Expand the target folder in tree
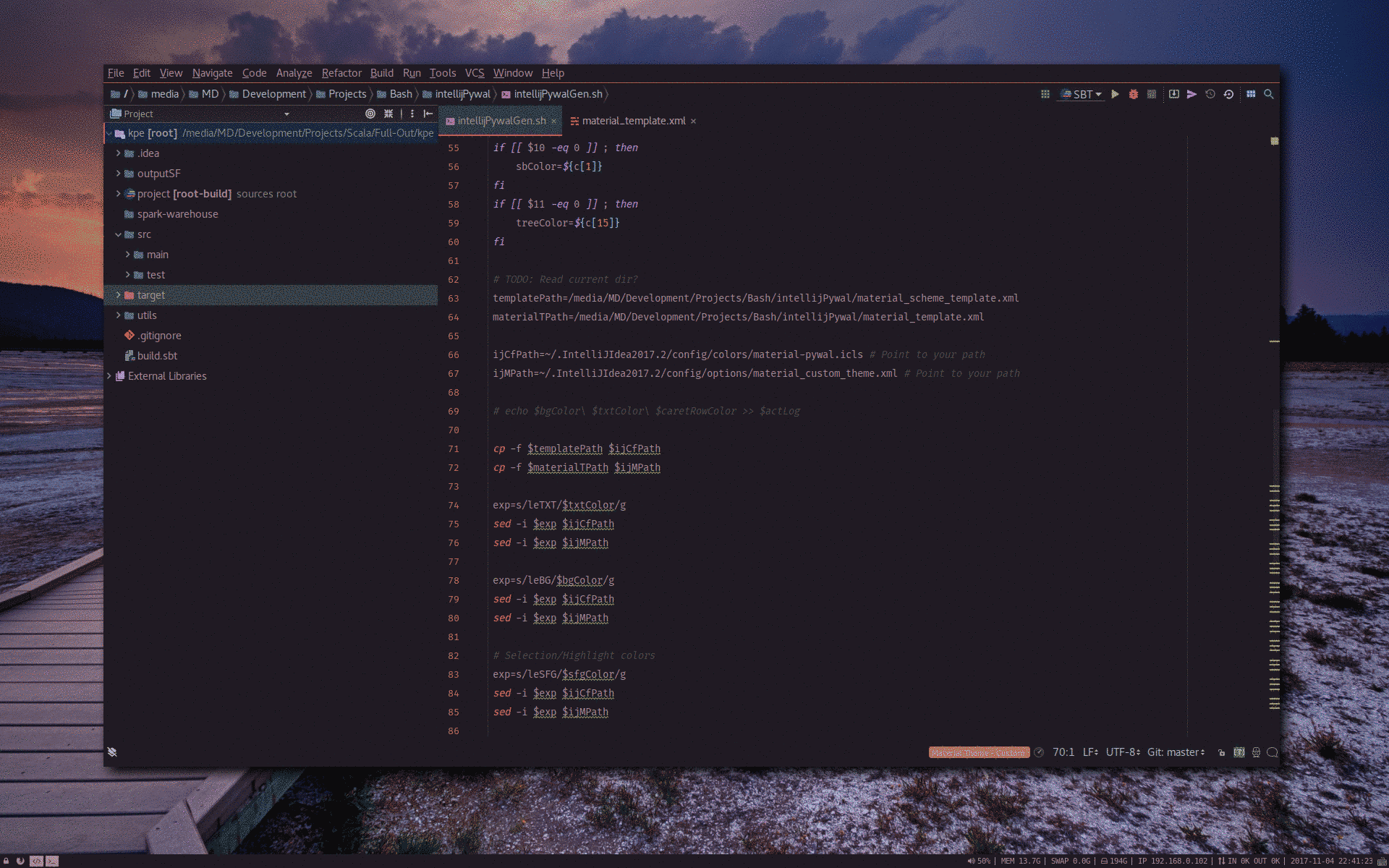 coord(118,295)
